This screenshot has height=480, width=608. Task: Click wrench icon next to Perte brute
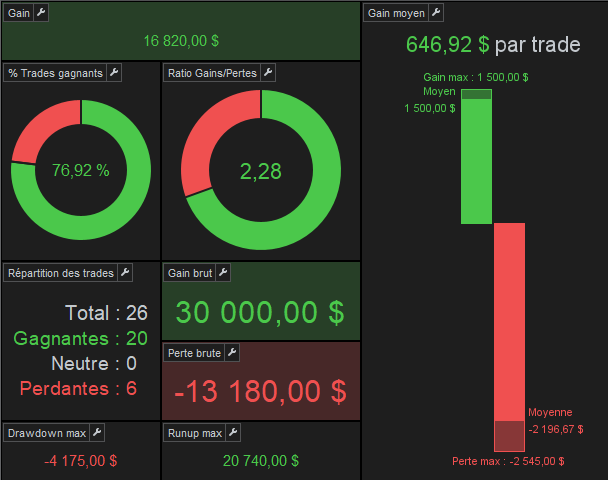click(x=232, y=352)
